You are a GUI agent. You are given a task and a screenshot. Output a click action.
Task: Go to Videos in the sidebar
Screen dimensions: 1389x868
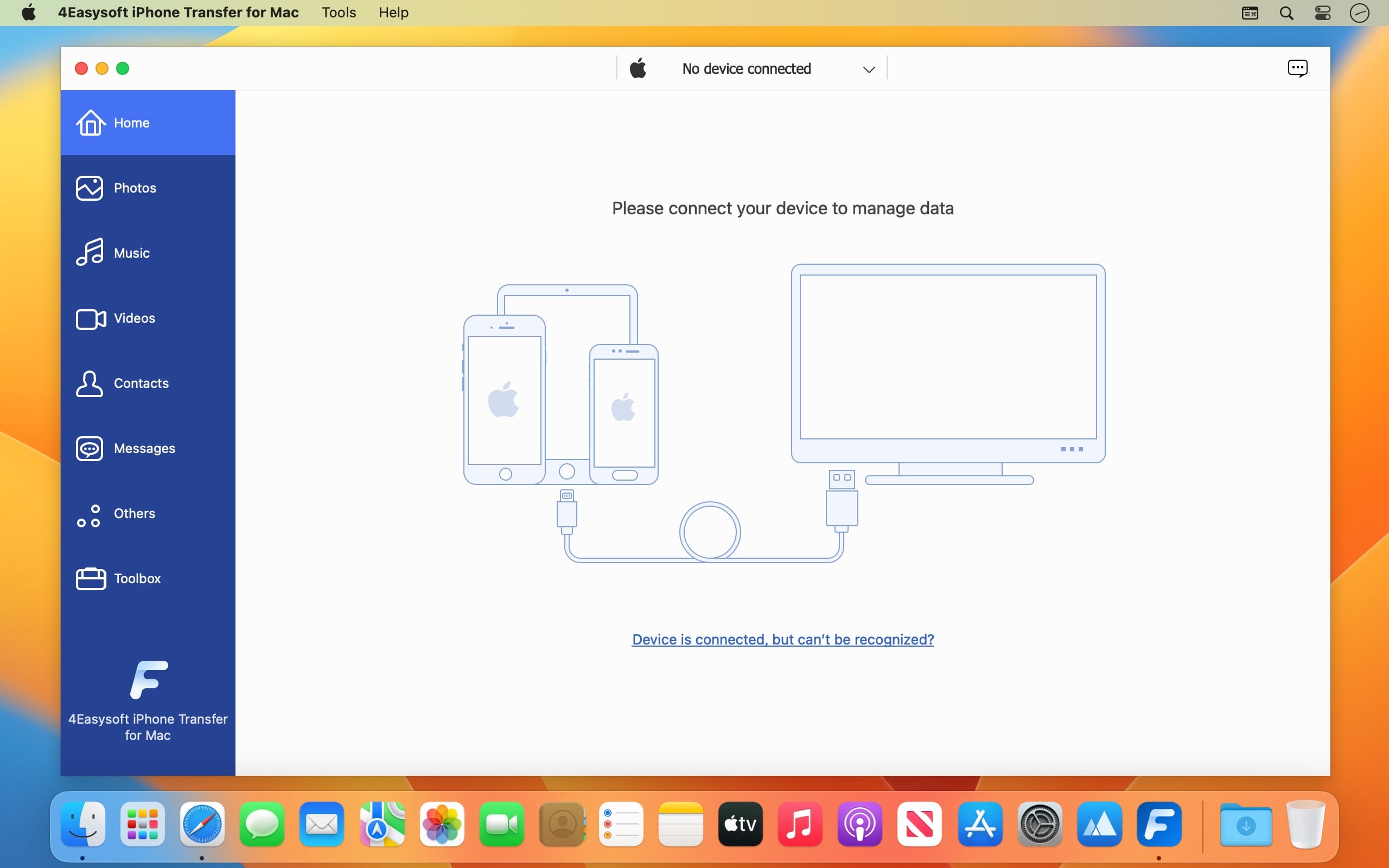point(135,318)
